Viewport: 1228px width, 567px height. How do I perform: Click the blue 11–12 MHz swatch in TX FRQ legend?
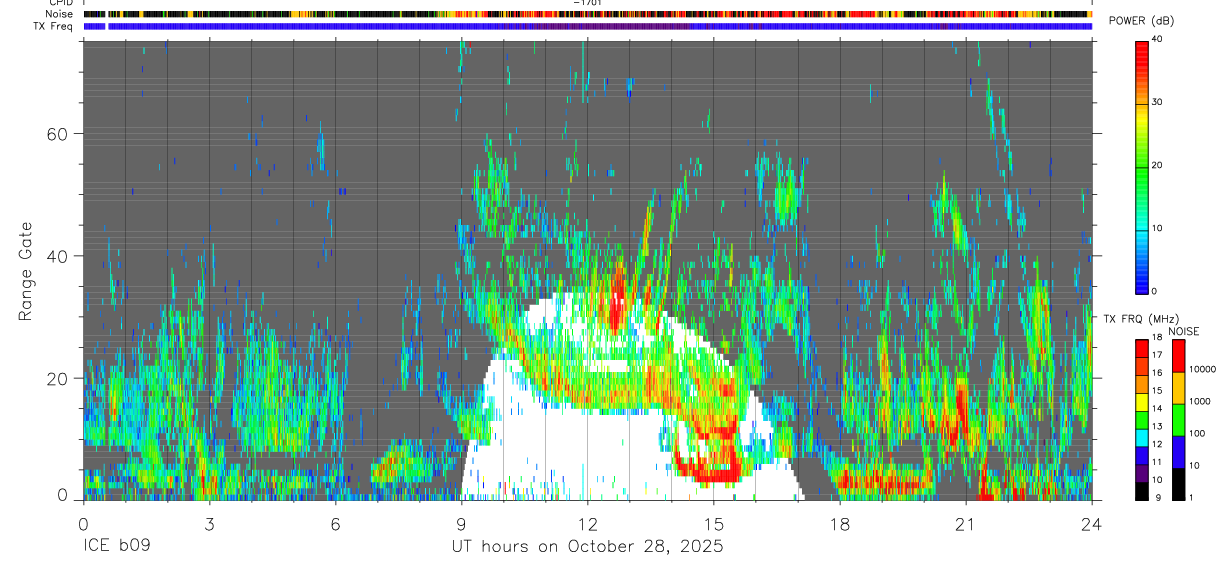pyautogui.click(x=1142, y=454)
